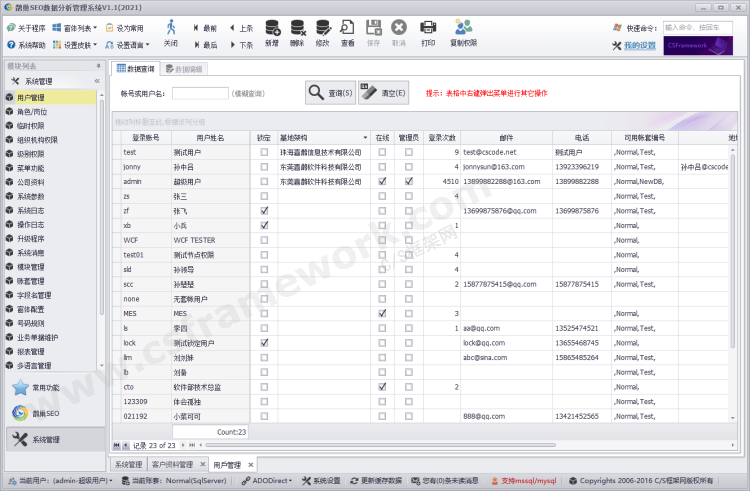750x491 pixels.
Task: Switch to 数据查询 tab
Action: (136, 69)
